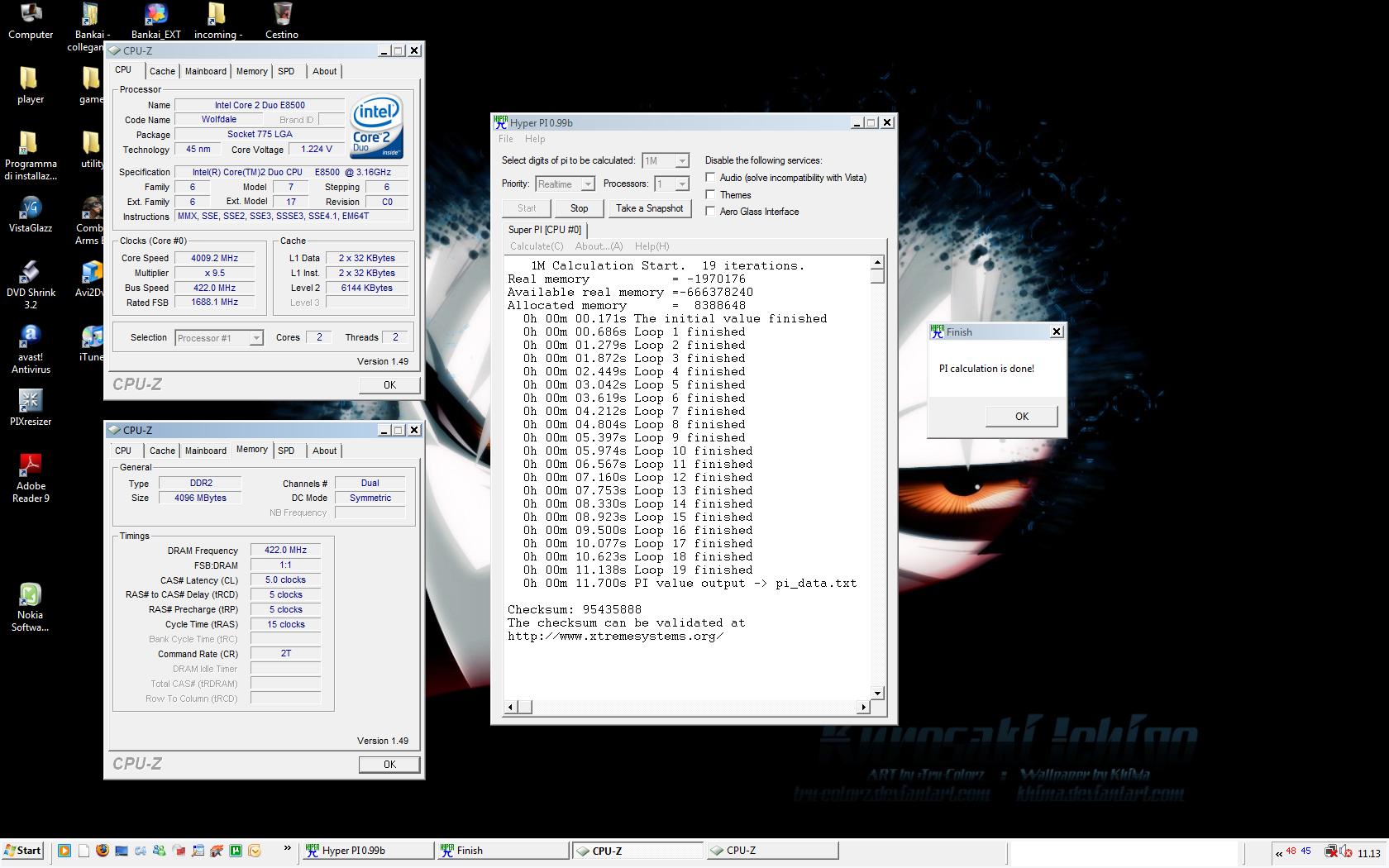Open SPD tab in bottom CPU-Z window

tap(286, 451)
